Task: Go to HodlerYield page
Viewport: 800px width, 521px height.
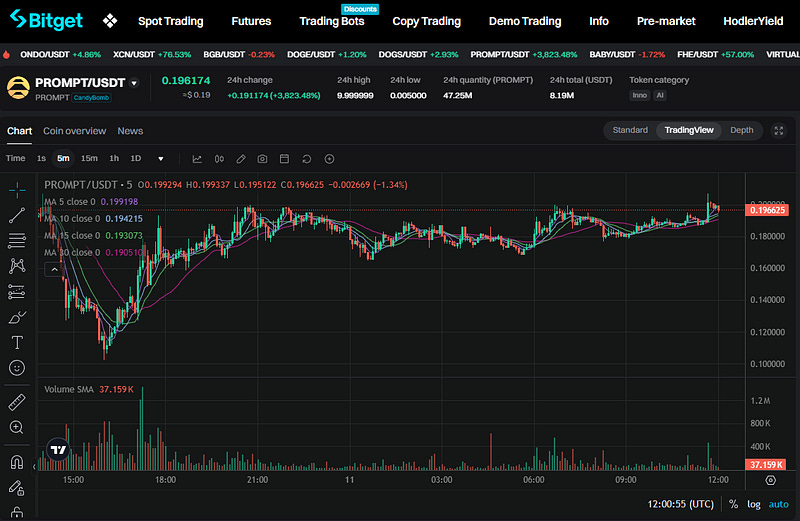Action: 753,21
